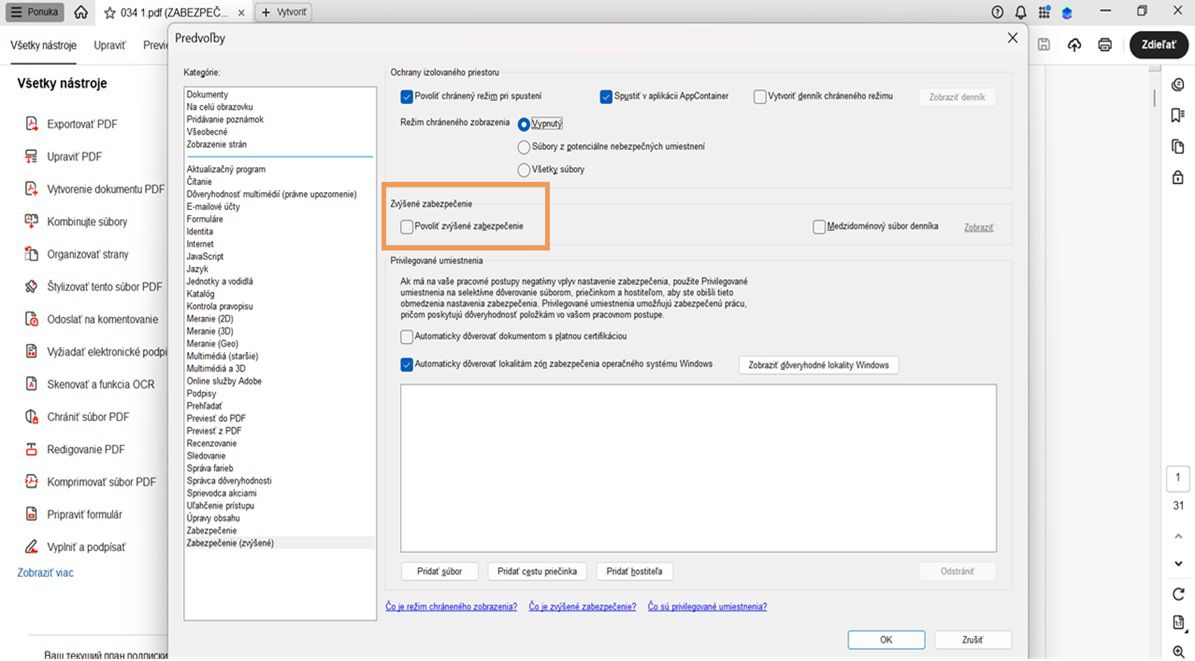
Task: Select Štylizovať tento súbor PDF icon
Action: click(31, 287)
